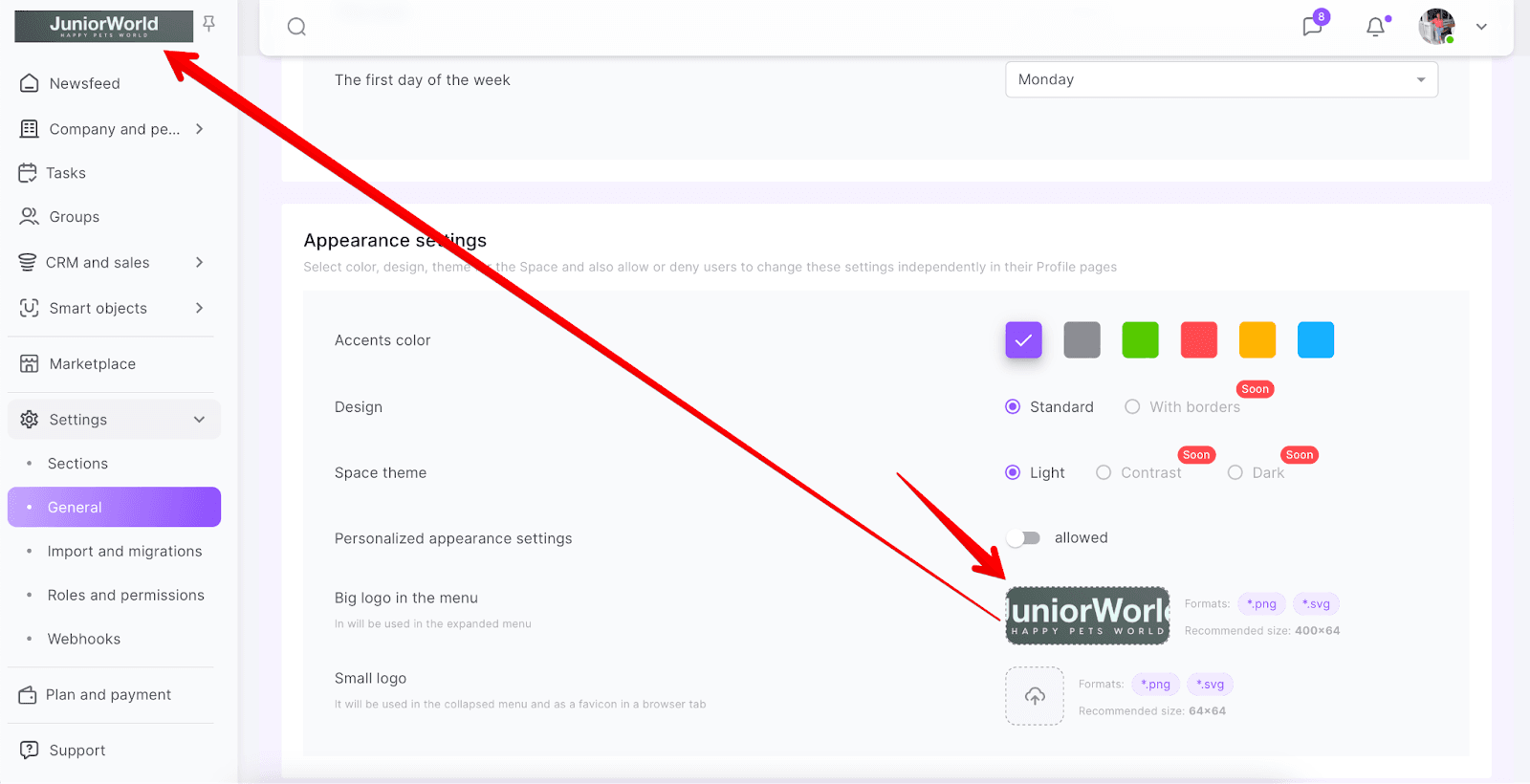This screenshot has height=784, width=1530.
Task: Open the notifications bell
Action: (1375, 27)
